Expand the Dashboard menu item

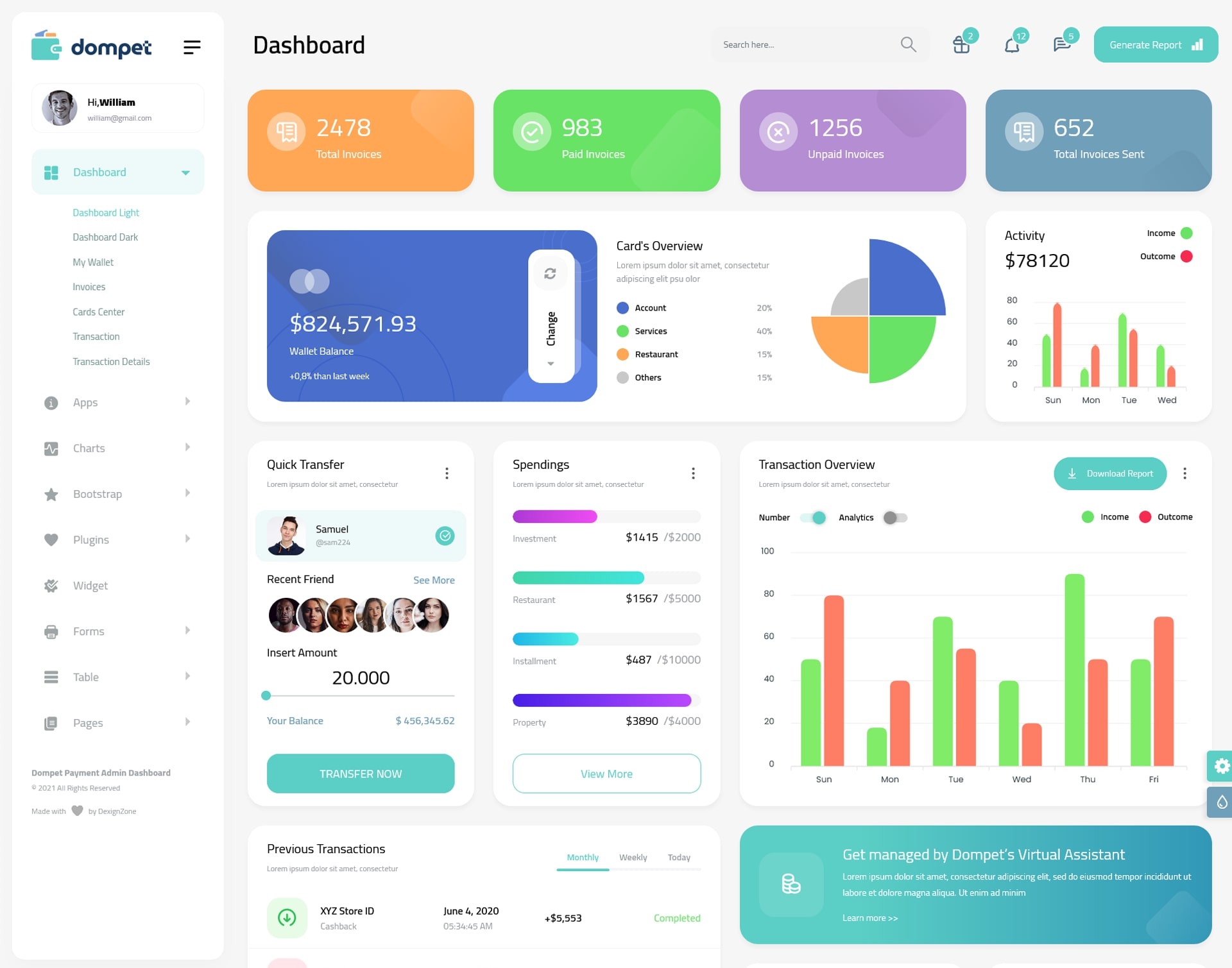point(185,173)
